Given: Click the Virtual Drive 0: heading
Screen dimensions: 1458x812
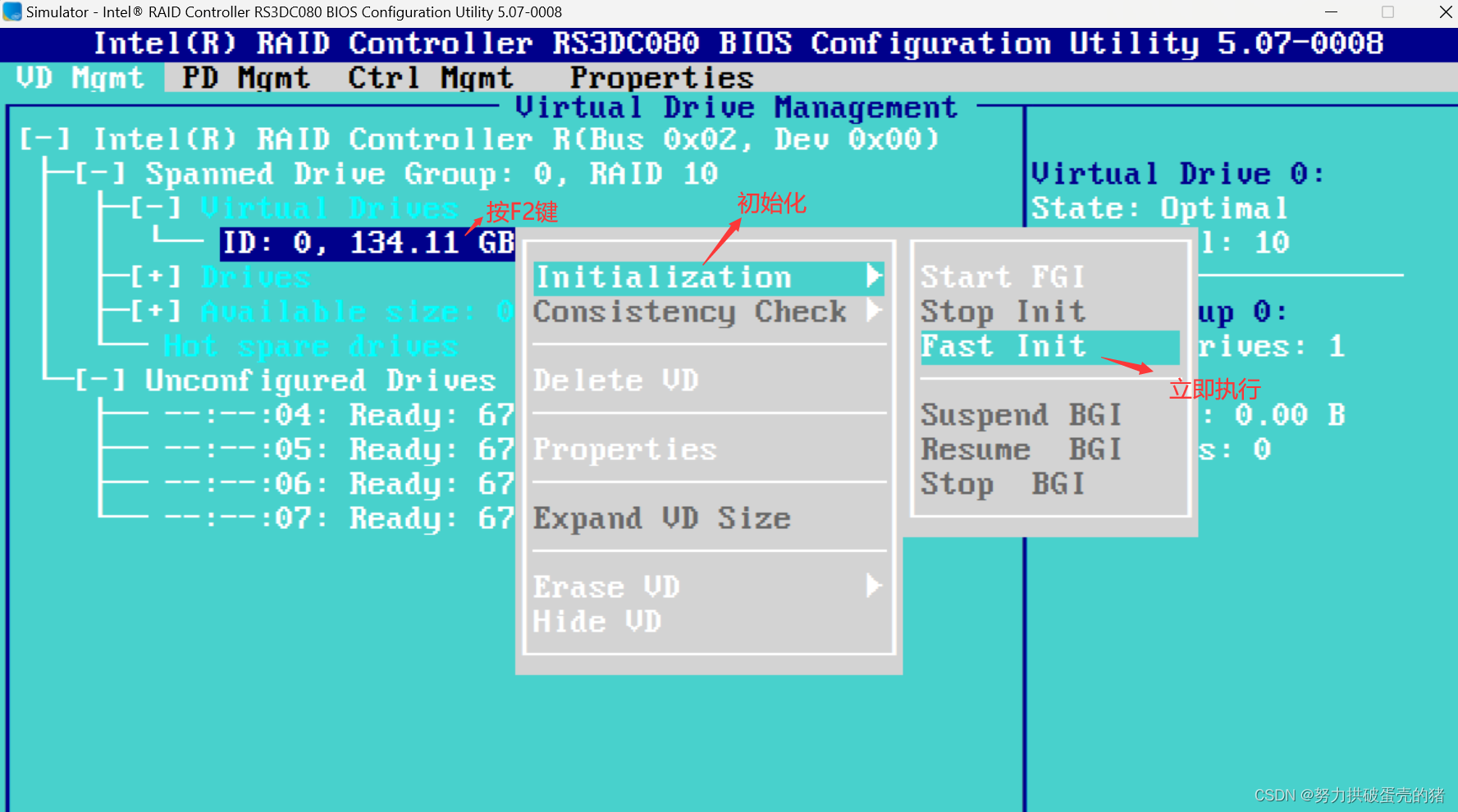Looking at the screenshot, I should click(1177, 174).
